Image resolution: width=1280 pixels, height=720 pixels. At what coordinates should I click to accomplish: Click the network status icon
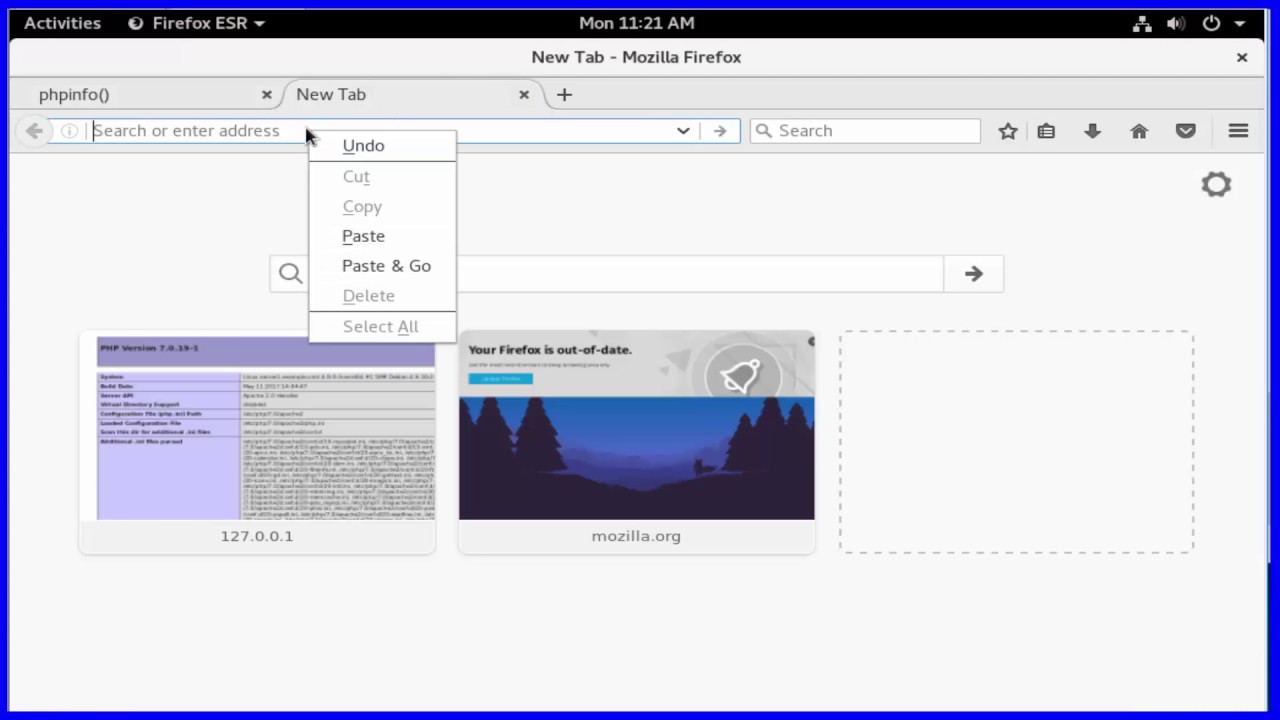1143,23
